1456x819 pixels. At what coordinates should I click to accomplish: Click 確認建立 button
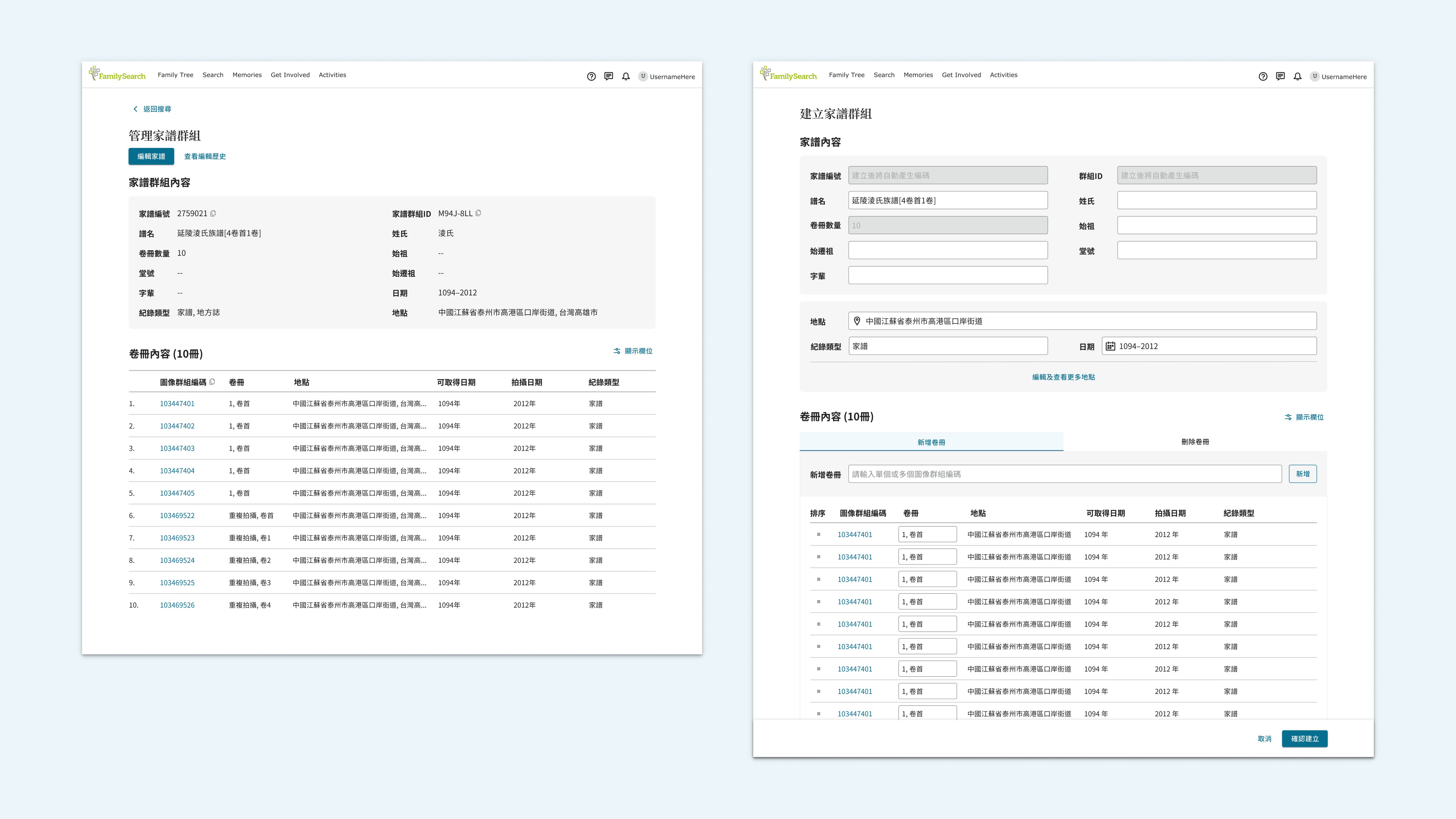[x=1304, y=739]
